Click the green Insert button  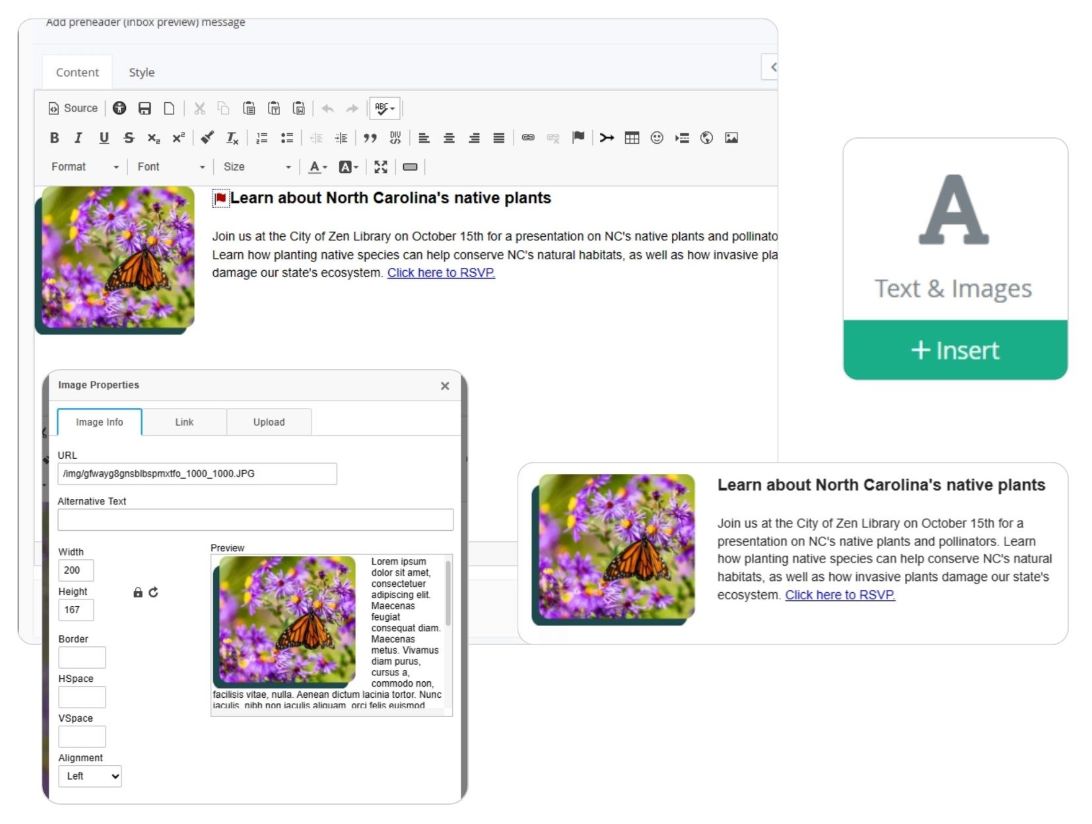955,350
